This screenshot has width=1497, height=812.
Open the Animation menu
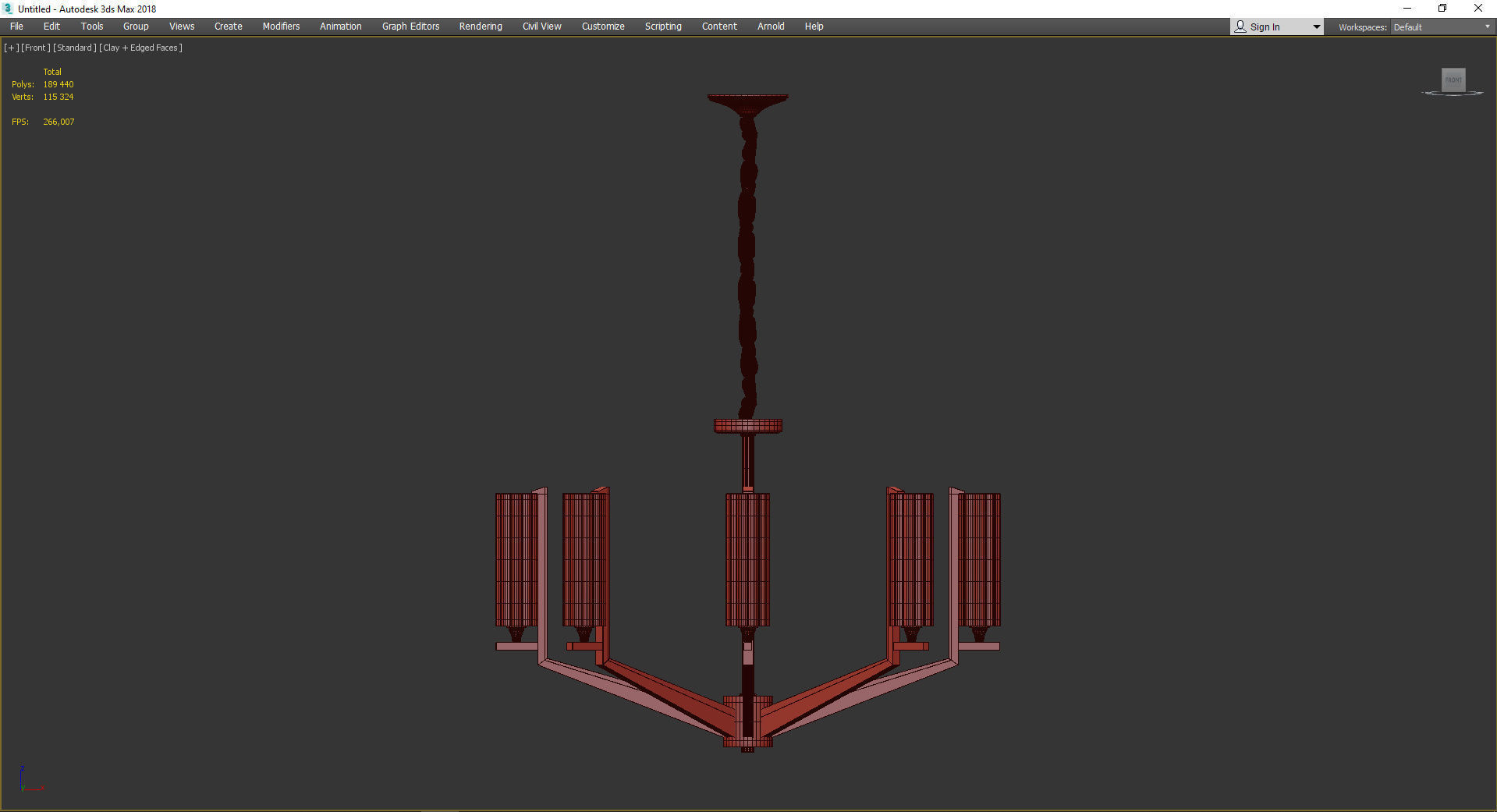coord(341,27)
